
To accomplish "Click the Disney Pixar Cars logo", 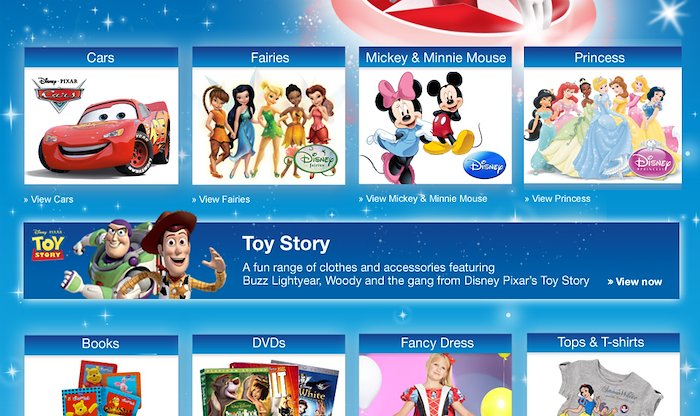I will 59,95.
